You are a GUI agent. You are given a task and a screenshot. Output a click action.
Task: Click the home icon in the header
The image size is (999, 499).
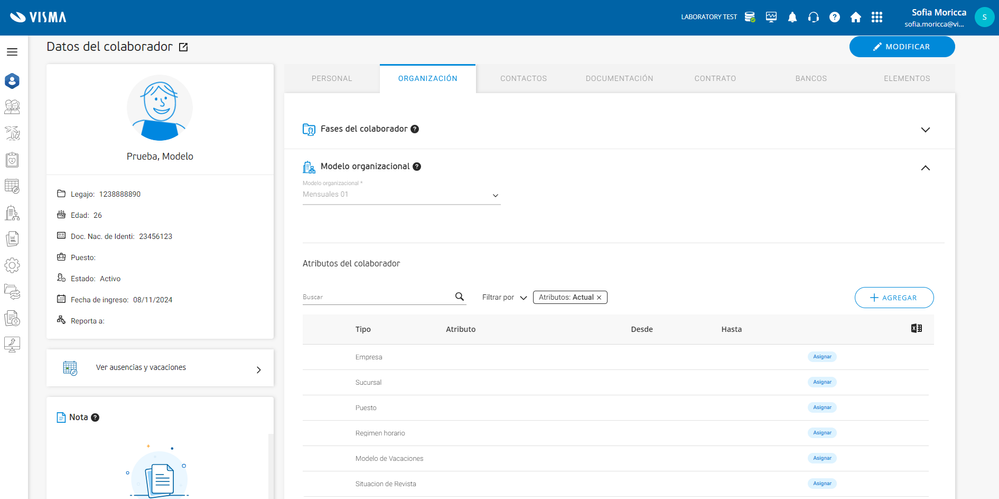[855, 17]
